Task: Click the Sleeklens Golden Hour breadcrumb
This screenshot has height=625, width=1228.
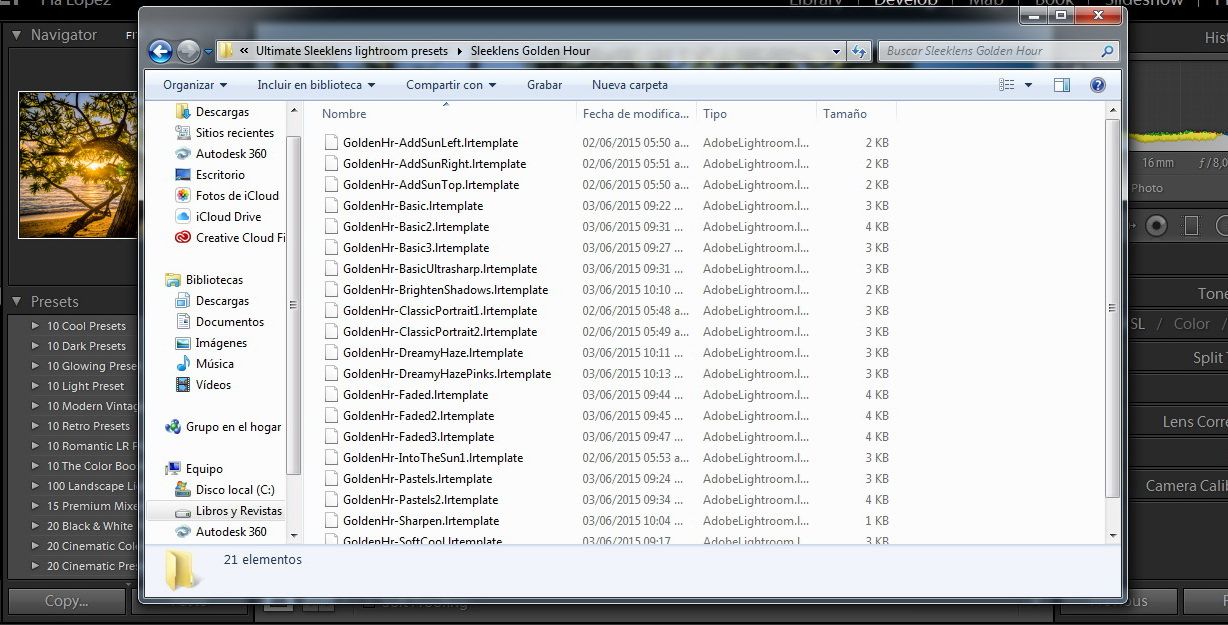Action: [530, 51]
